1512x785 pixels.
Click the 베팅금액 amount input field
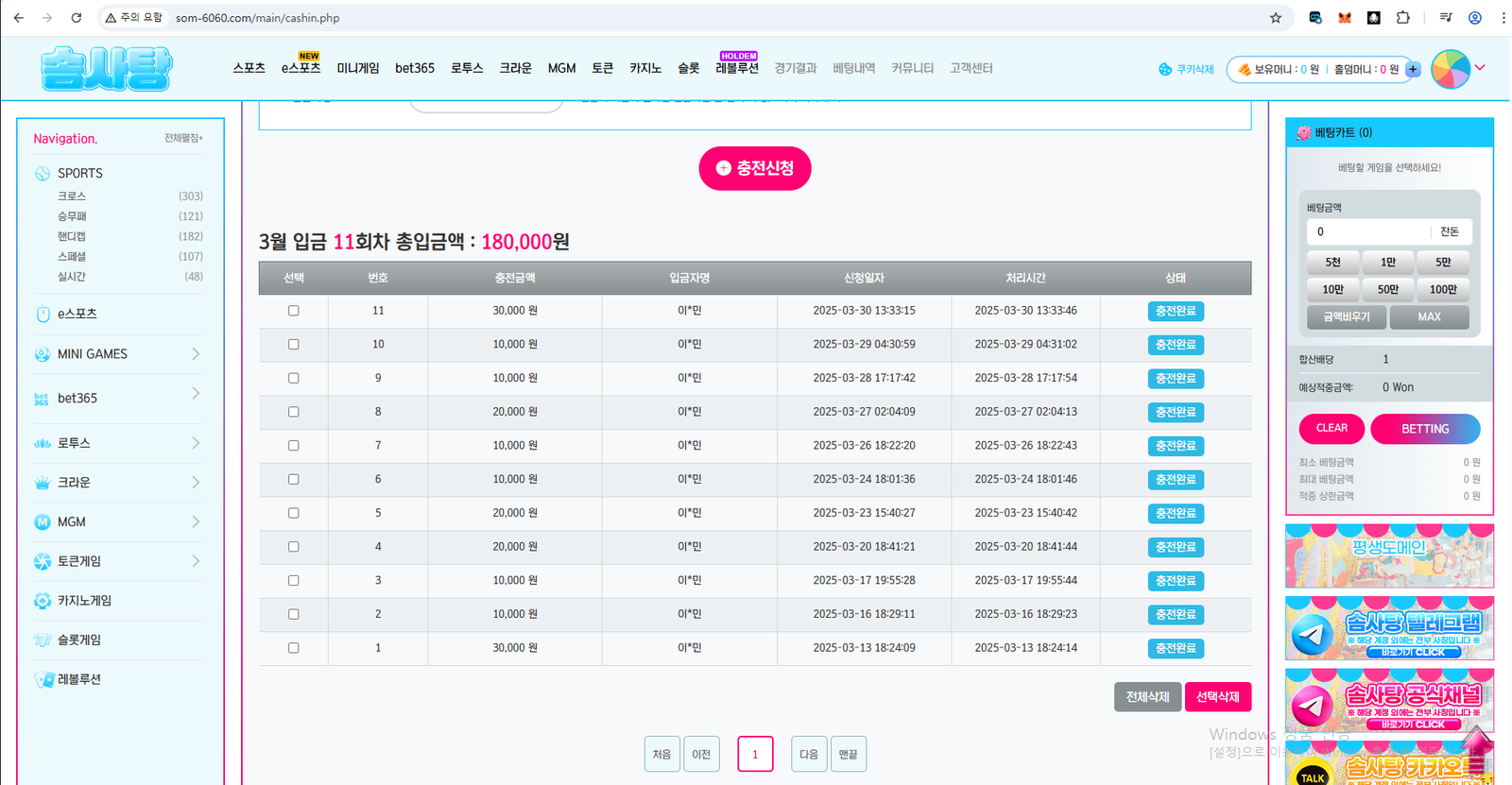pyautogui.click(x=1367, y=231)
